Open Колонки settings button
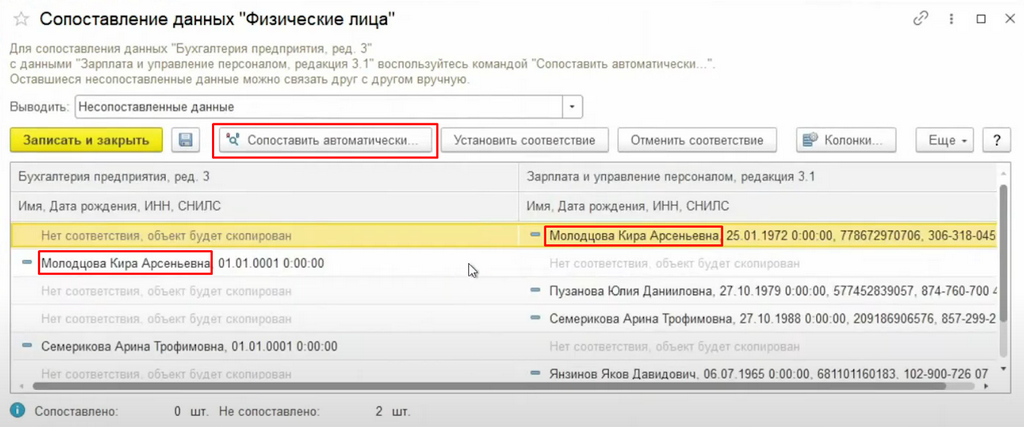The height and width of the screenshot is (427, 1024). click(846, 140)
